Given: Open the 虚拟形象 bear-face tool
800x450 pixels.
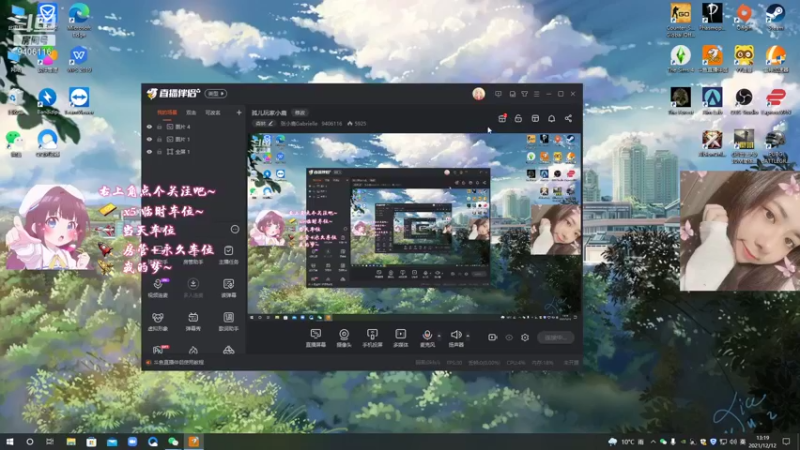Looking at the screenshot, I should (x=158, y=322).
